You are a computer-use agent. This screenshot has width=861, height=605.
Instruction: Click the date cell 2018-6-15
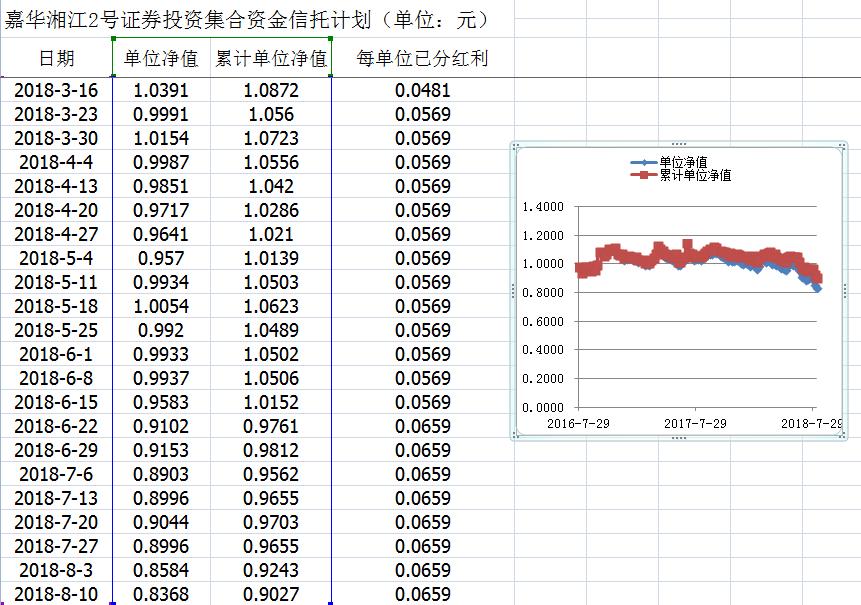point(56,402)
